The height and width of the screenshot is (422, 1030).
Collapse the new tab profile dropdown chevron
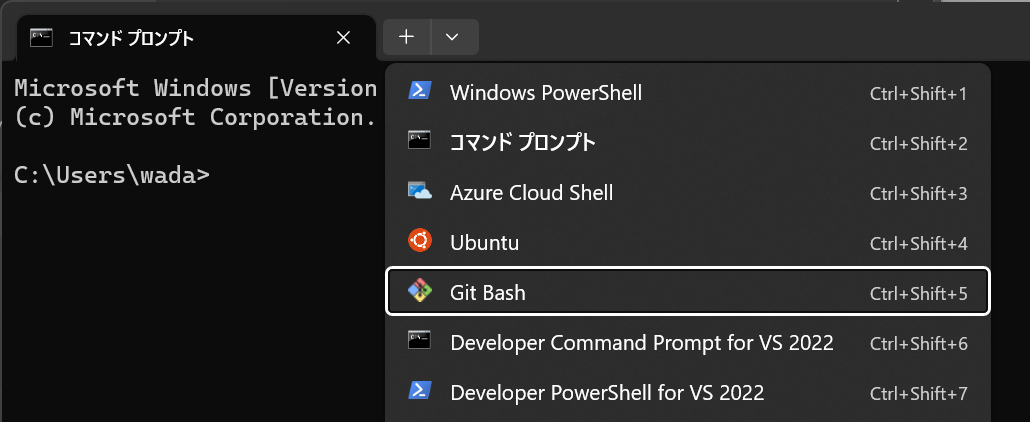pyautogui.click(x=453, y=37)
